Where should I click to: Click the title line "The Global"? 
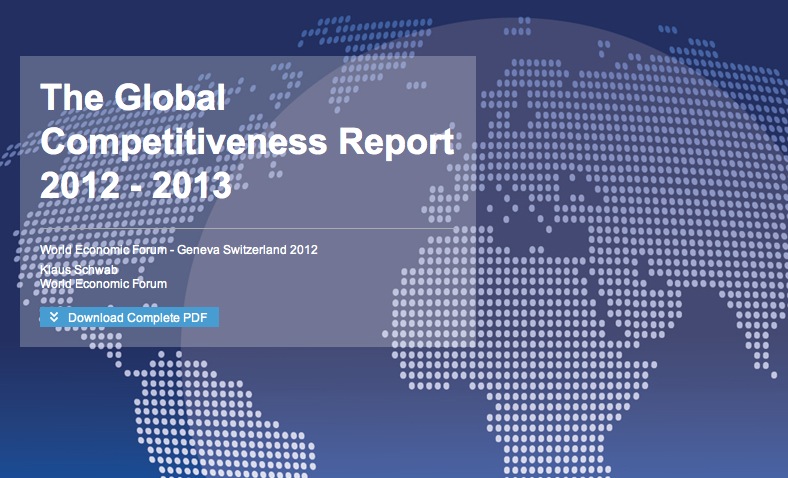click(134, 99)
